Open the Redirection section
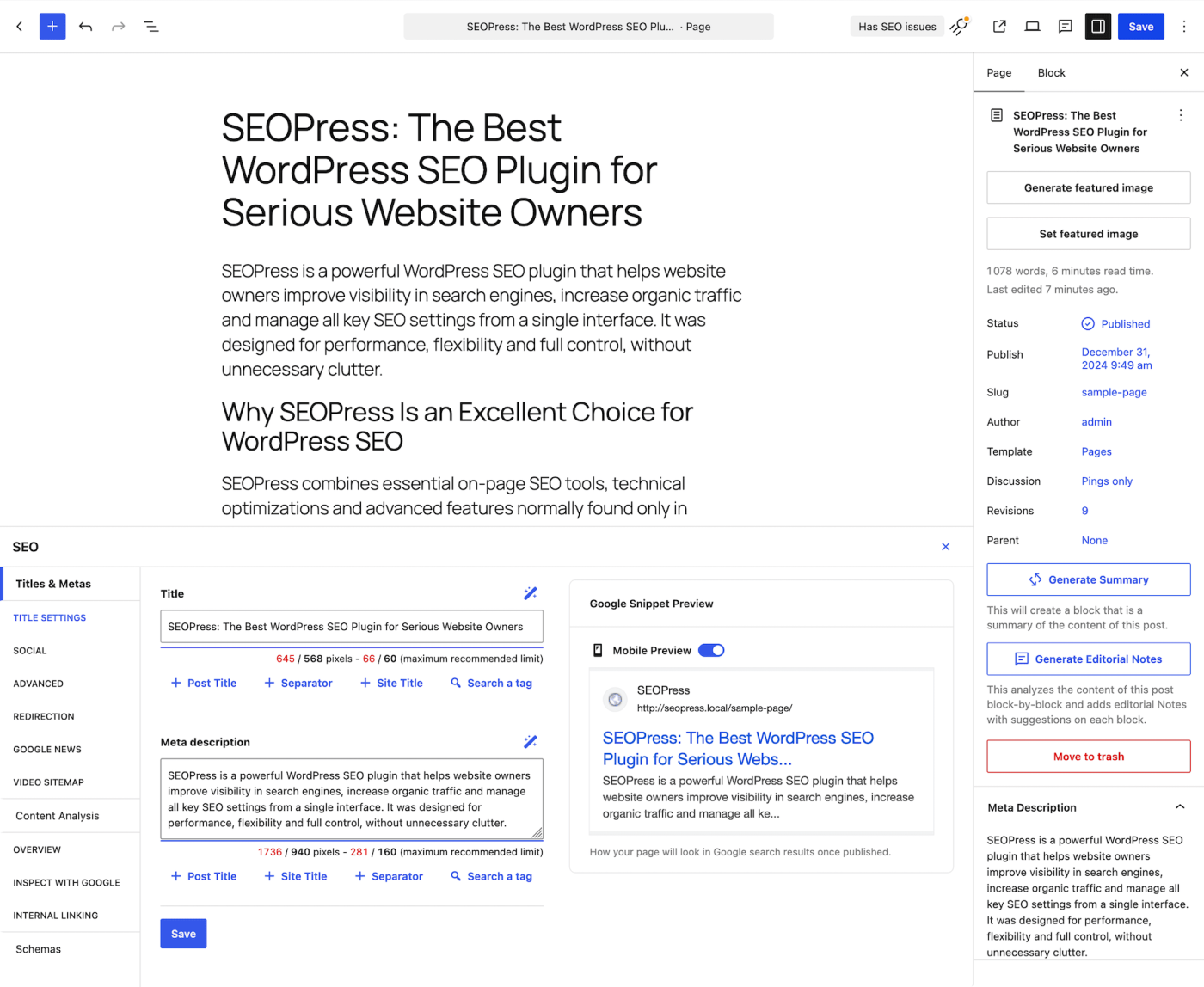1204x987 pixels. (44, 716)
